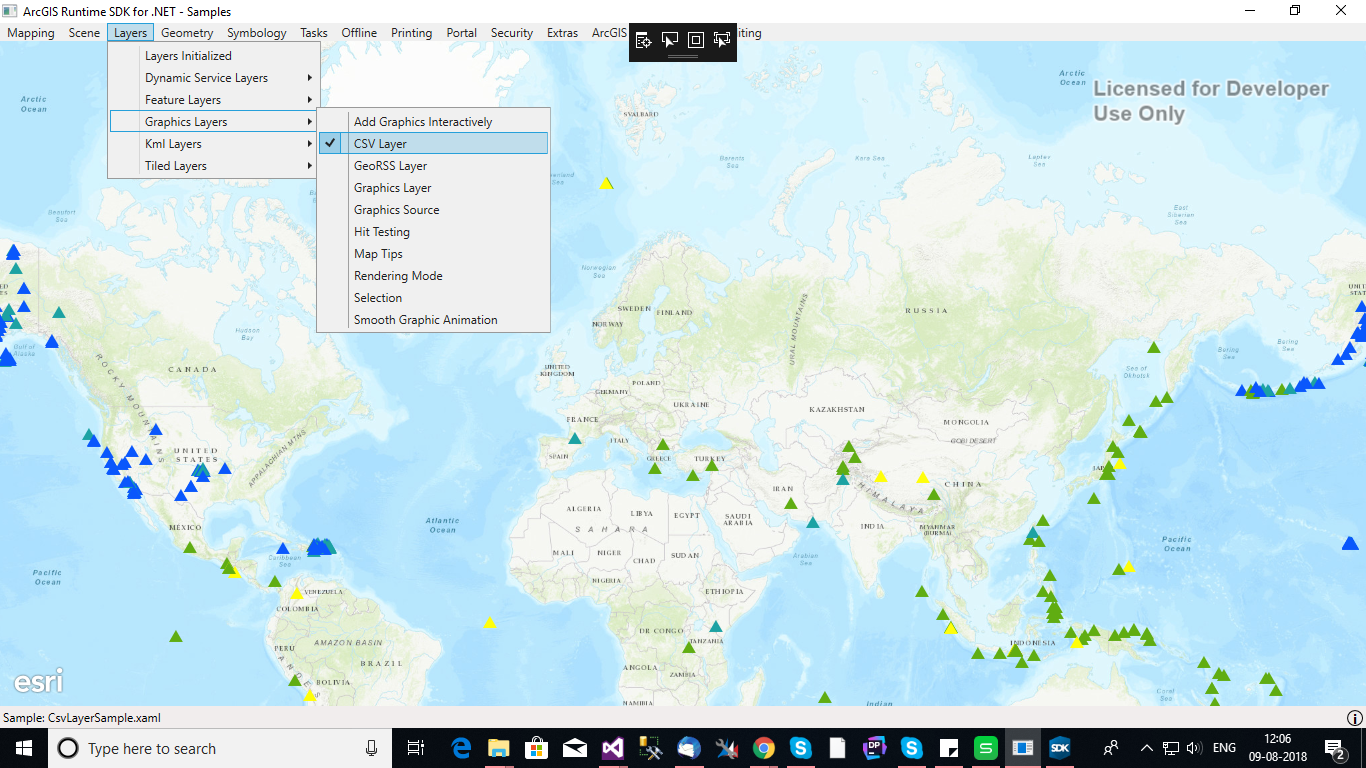The height and width of the screenshot is (768, 1366).
Task: Click the info icon in the status bar
Action: point(1355,718)
